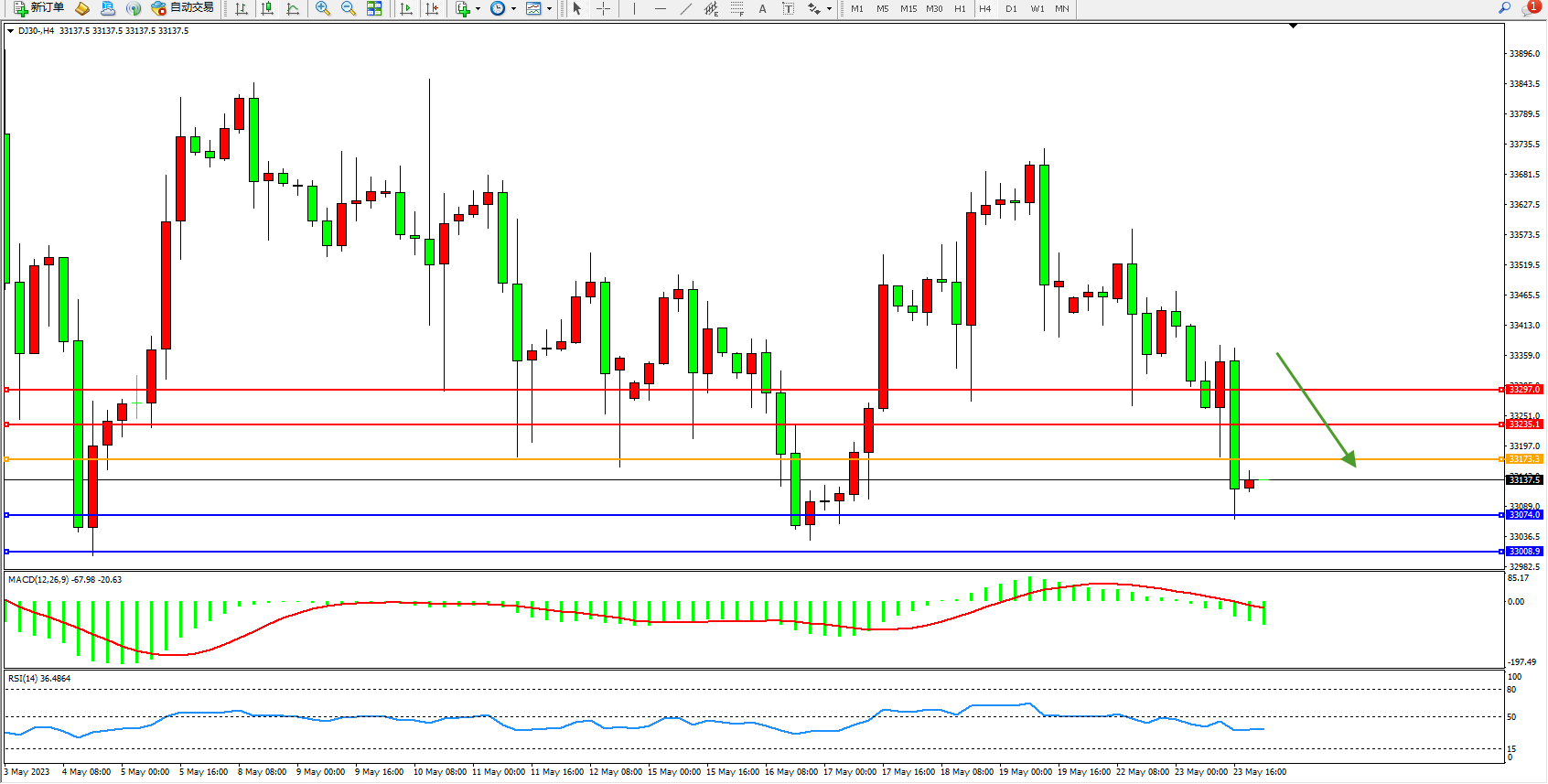The image size is (1548, 784).
Task: Switch chart to bar chart mode
Action: [242, 8]
